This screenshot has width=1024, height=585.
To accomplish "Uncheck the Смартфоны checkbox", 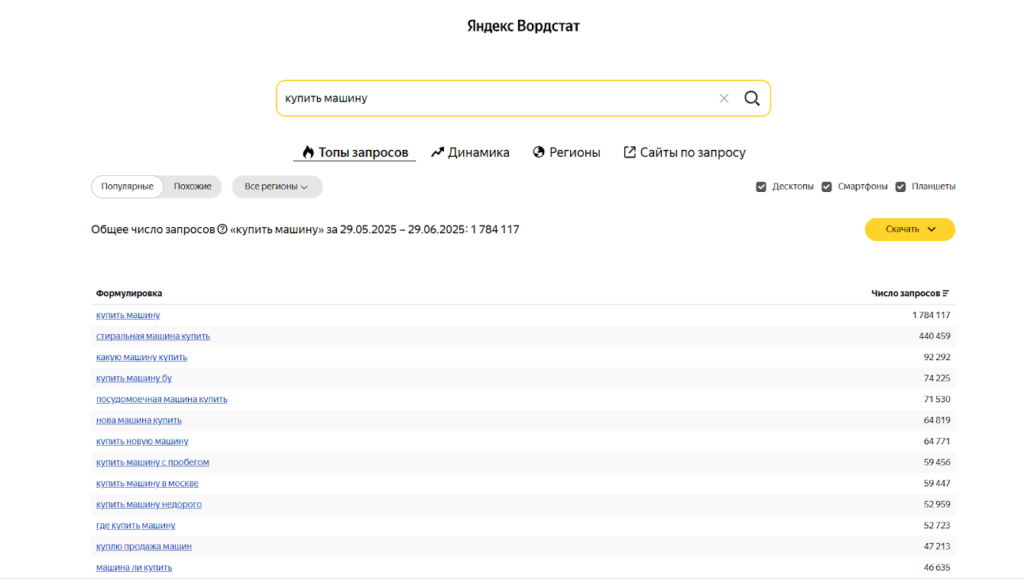I will tap(827, 187).
